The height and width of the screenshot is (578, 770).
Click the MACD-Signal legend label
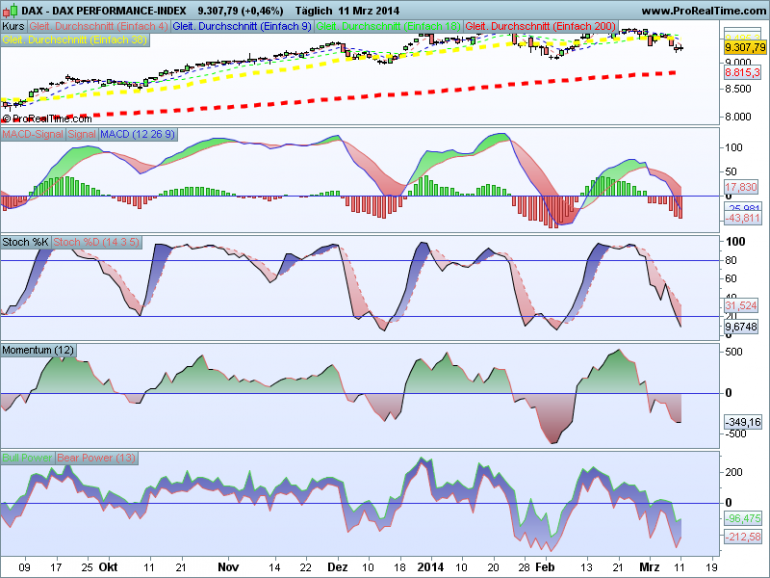pyautogui.click(x=33, y=135)
